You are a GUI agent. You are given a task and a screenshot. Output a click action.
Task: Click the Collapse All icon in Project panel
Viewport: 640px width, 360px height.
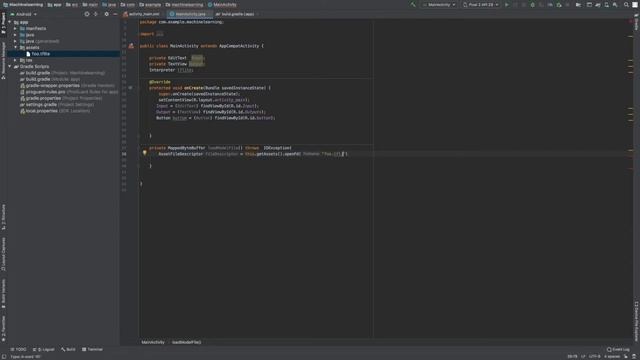click(x=96, y=14)
